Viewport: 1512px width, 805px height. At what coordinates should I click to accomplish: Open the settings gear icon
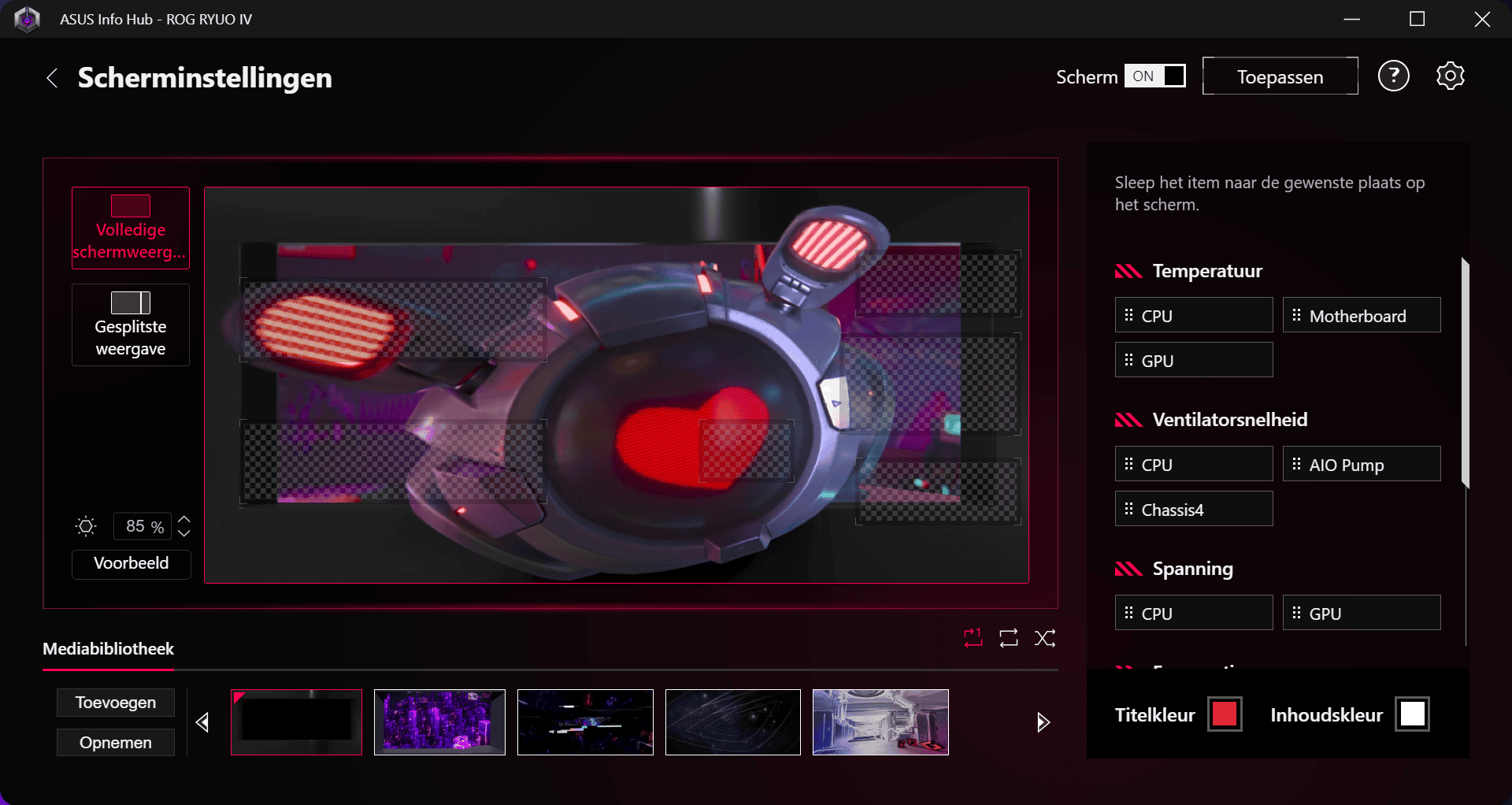pos(1450,76)
